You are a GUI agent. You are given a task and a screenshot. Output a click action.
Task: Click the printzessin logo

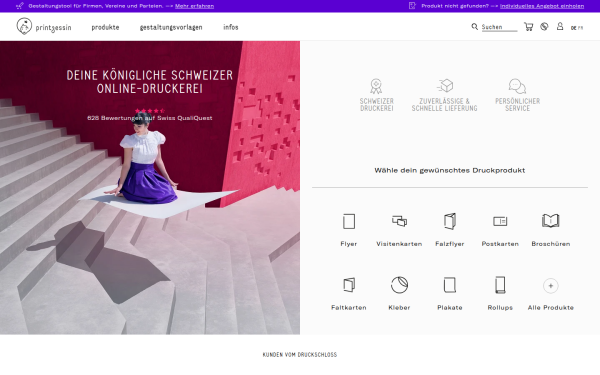coord(44,26)
